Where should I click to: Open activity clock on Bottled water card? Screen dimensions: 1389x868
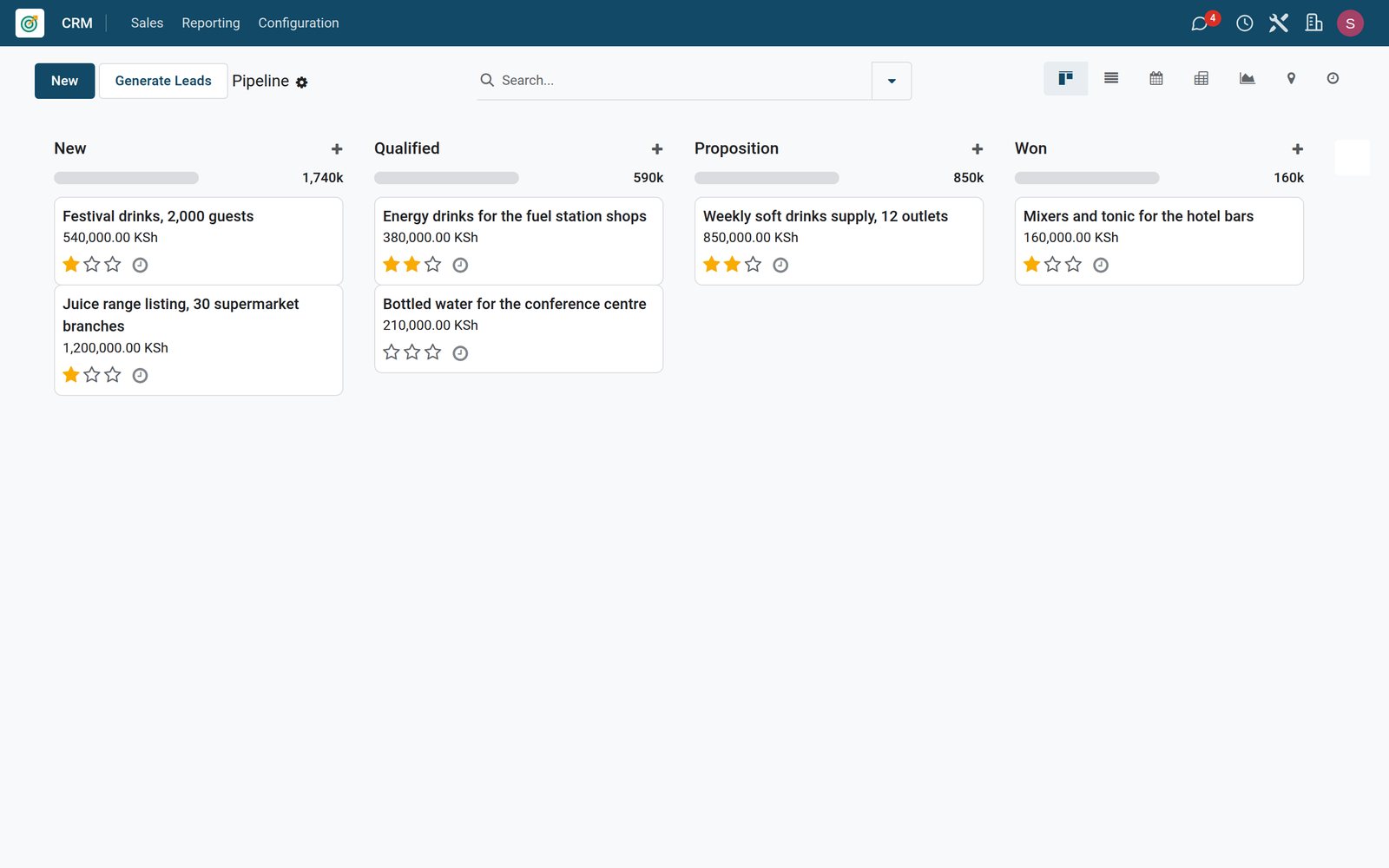[461, 353]
